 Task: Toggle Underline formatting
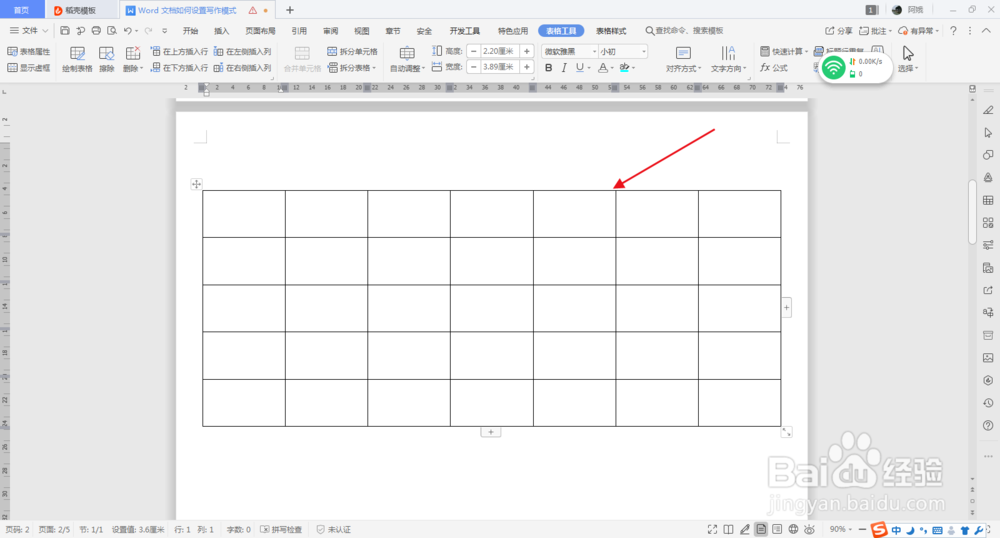(x=579, y=68)
